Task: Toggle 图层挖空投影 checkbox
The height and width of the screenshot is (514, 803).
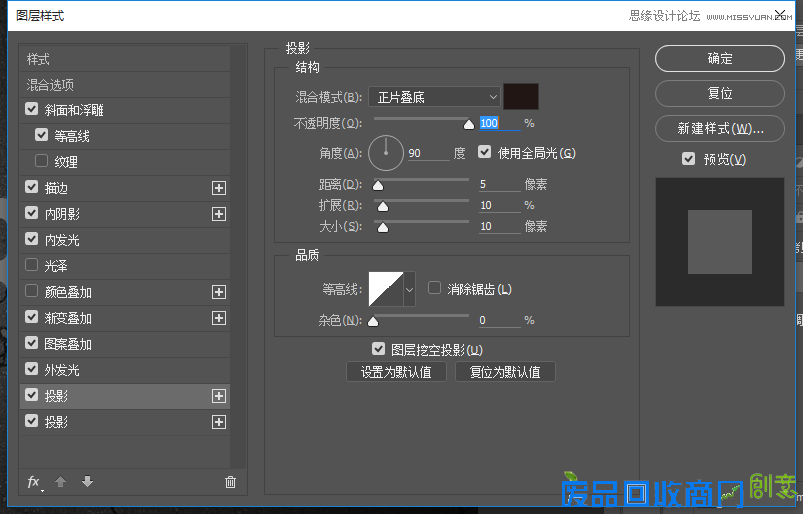Action: click(x=378, y=349)
